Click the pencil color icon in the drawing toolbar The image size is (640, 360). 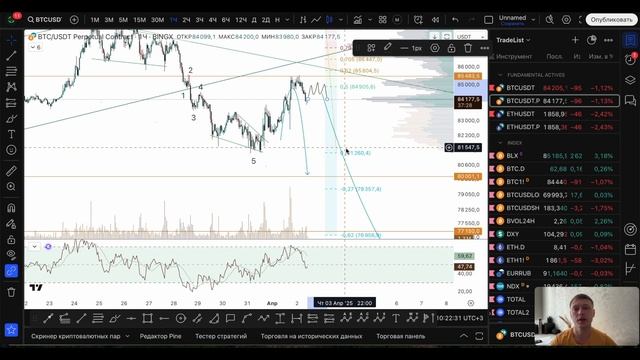pos(387,48)
